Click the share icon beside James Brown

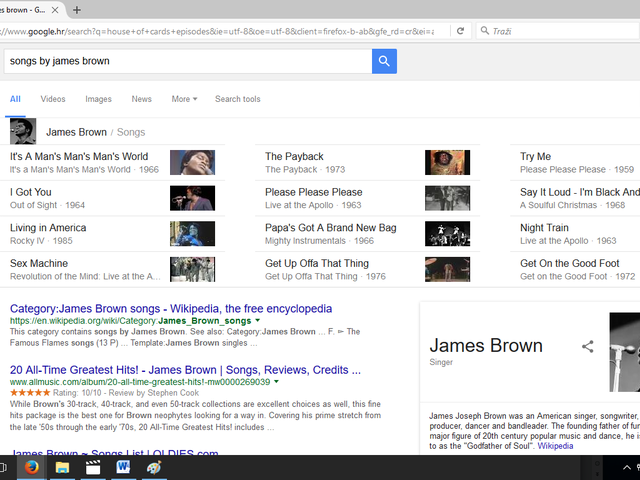(x=587, y=347)
